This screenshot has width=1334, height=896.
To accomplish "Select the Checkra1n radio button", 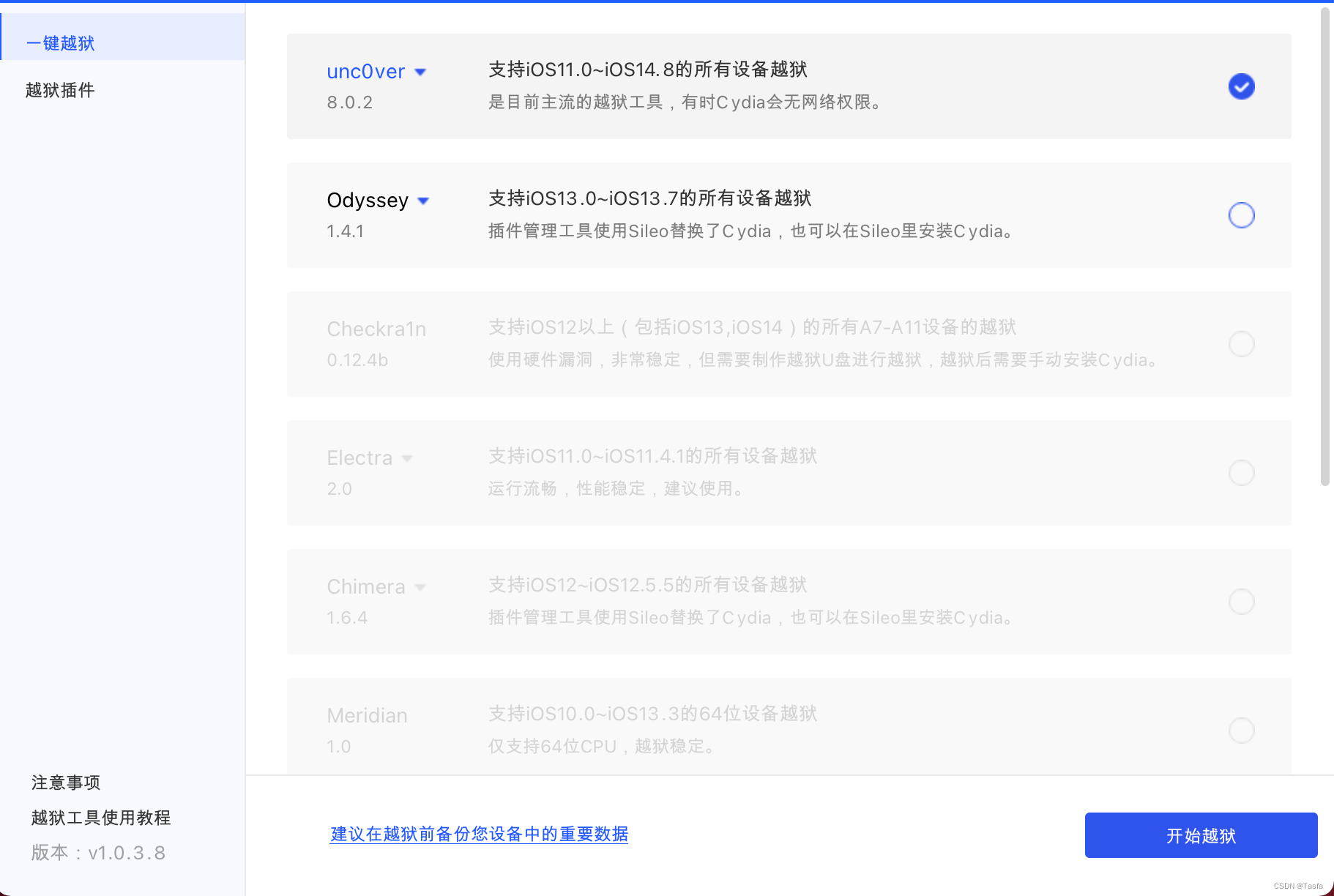I will pyautogui.click(x=1241, y=344).
